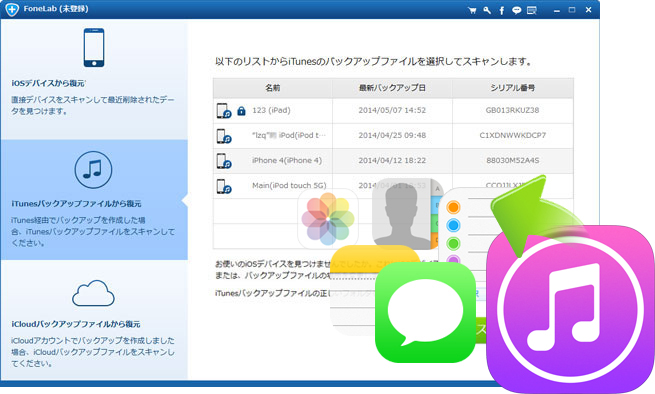Click serial number GB013RKUZ38
Screen dimensions: 655x394
tap(513, 110)
